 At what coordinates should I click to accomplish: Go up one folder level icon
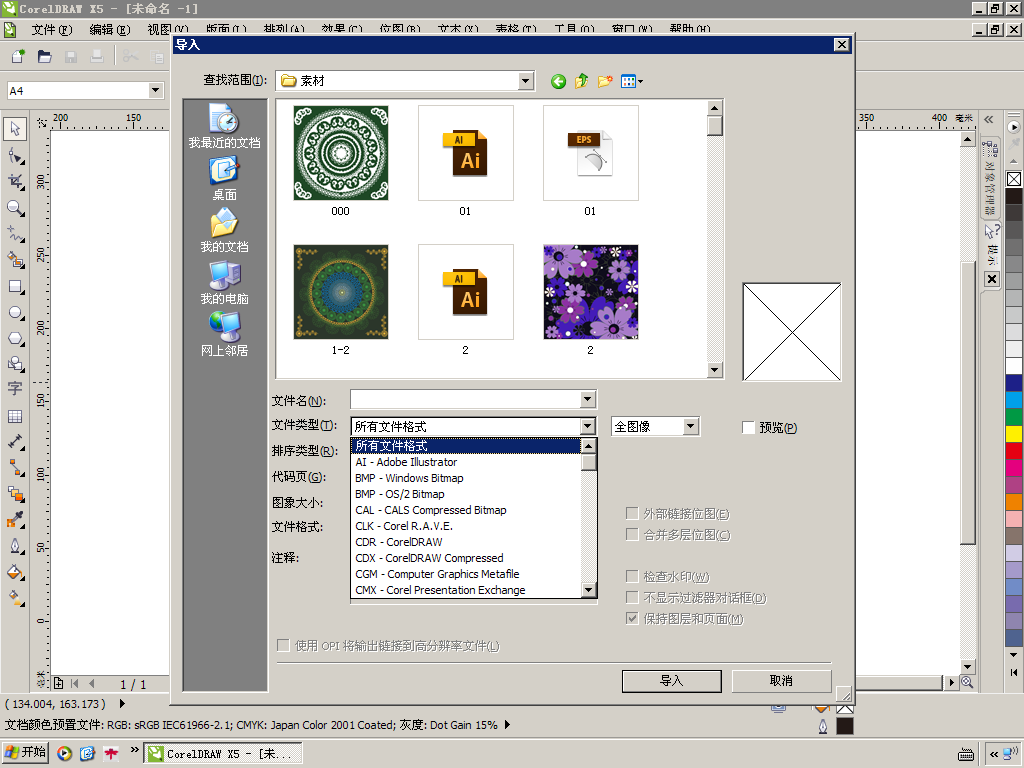pos(581,81)
